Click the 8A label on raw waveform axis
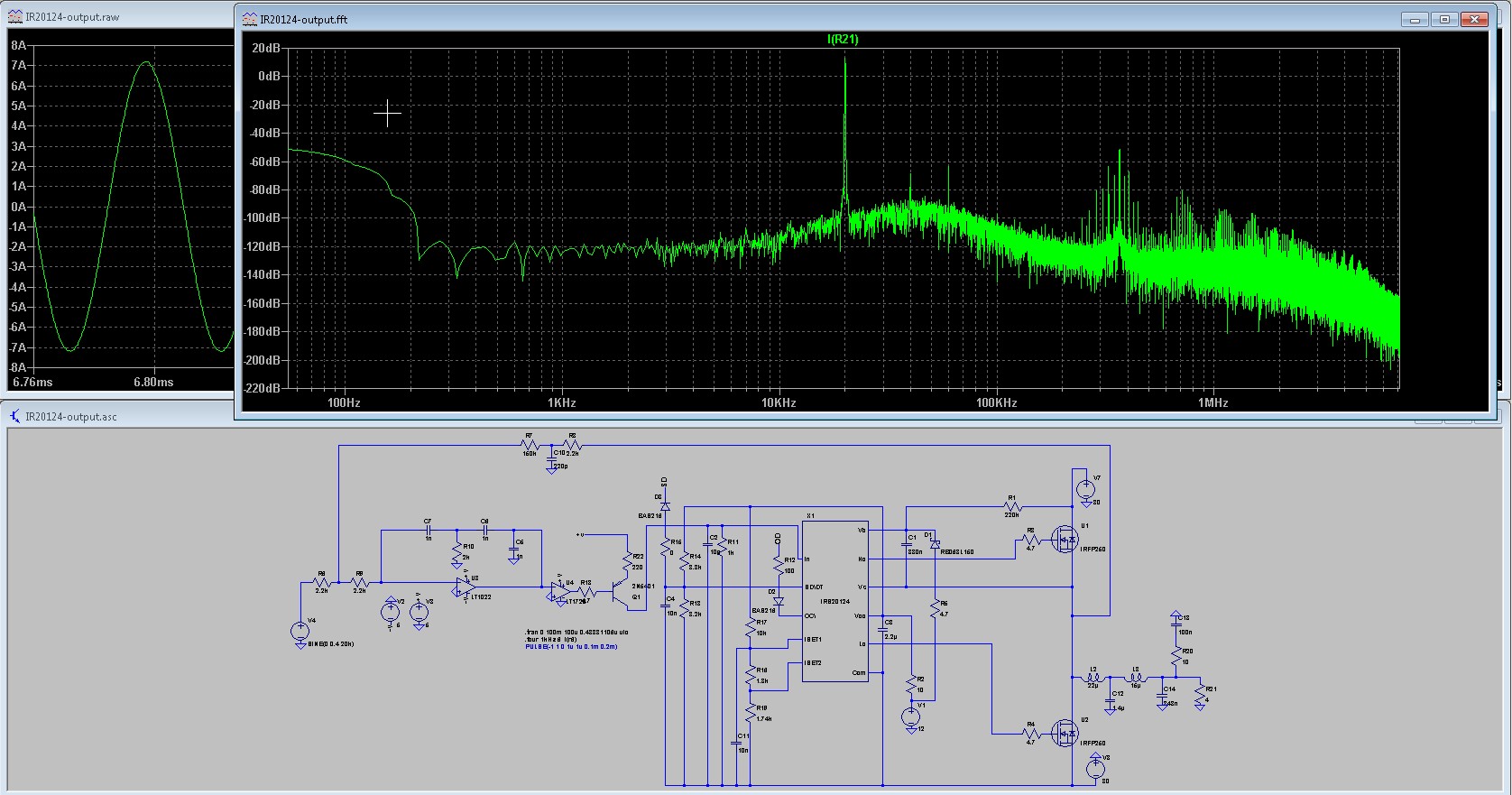Viewport: 1512px width, 795px height. [x=18, y=45]
